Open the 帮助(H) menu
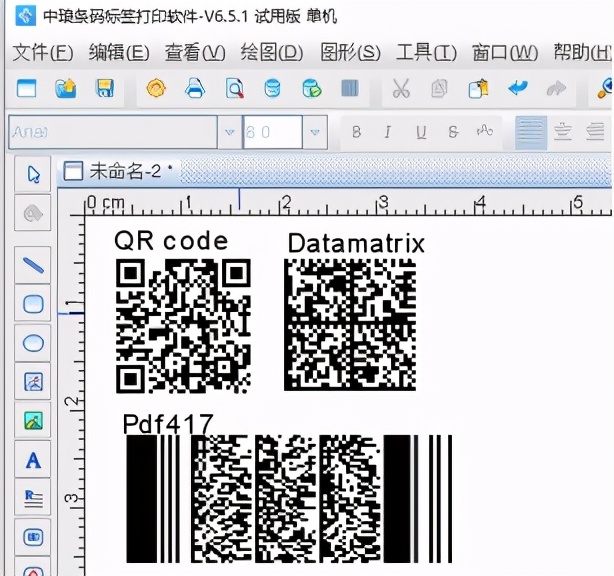Screen dimensions: 614x576 coord(583,52)
